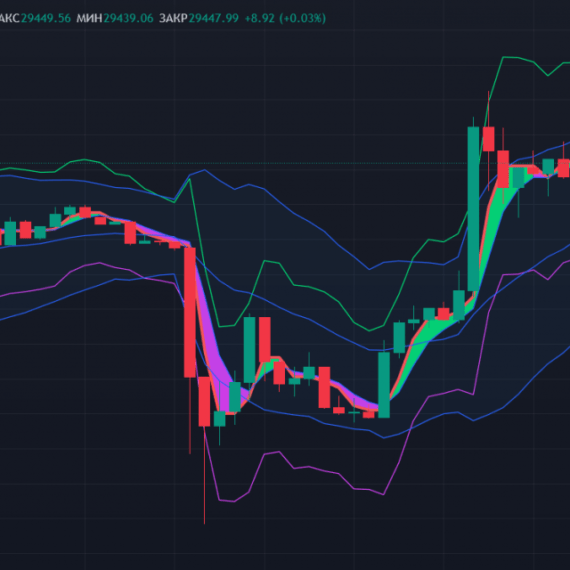The width and height of the screenshot is (570, 570).
Task: Click the МАКС value 29449.56
Action: pos(46,18)
